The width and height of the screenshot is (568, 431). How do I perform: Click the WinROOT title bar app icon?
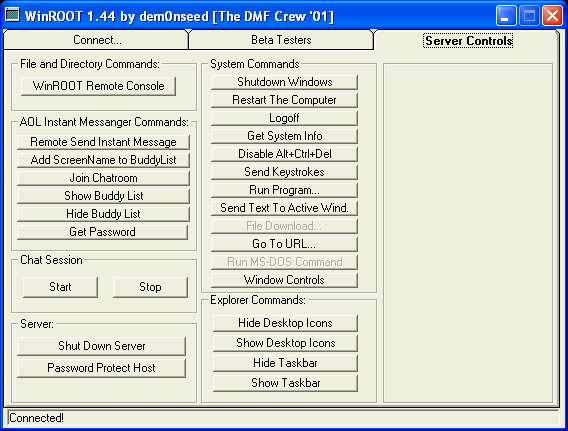[12, 16]
